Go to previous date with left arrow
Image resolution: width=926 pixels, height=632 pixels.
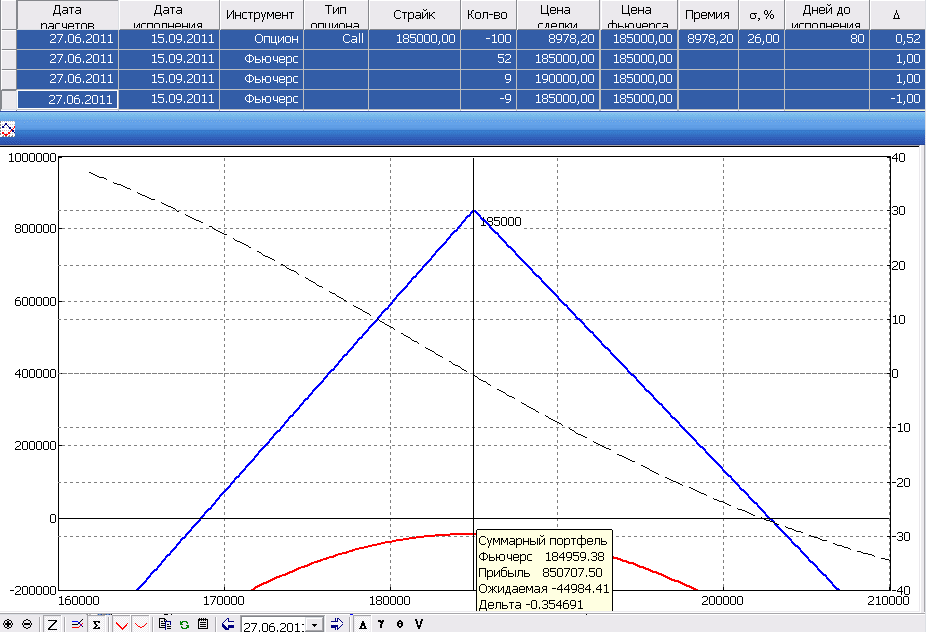tap(229, 624)
